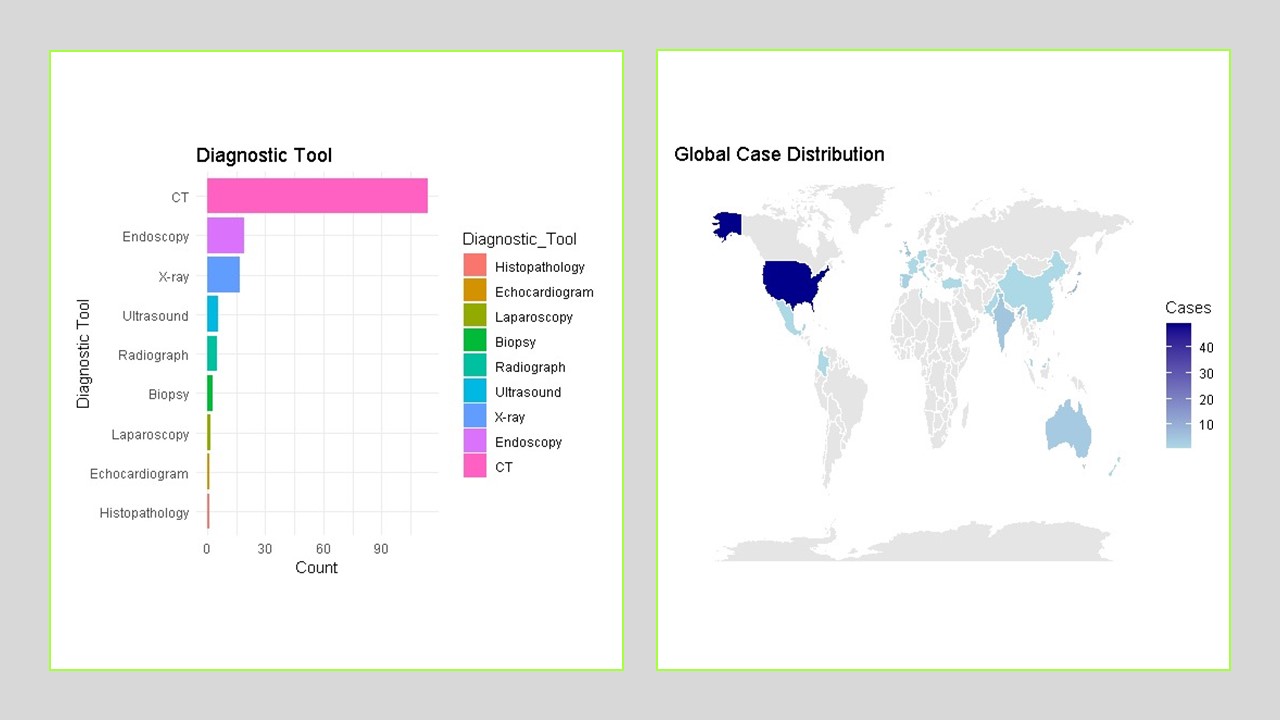
Task: Select Echocardiogram legend color swatch
Action: point(475,291)
